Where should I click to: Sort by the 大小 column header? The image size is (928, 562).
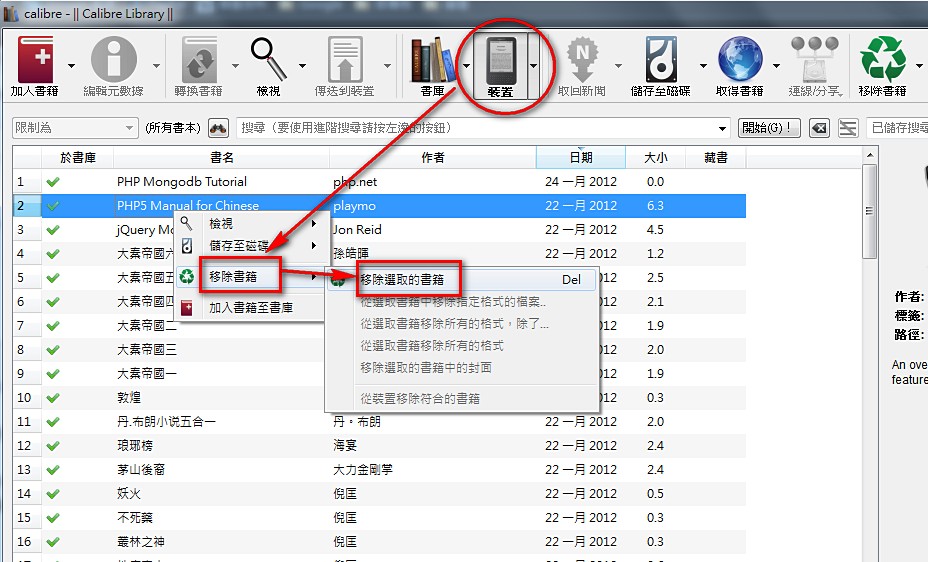[x=655, y=157]
